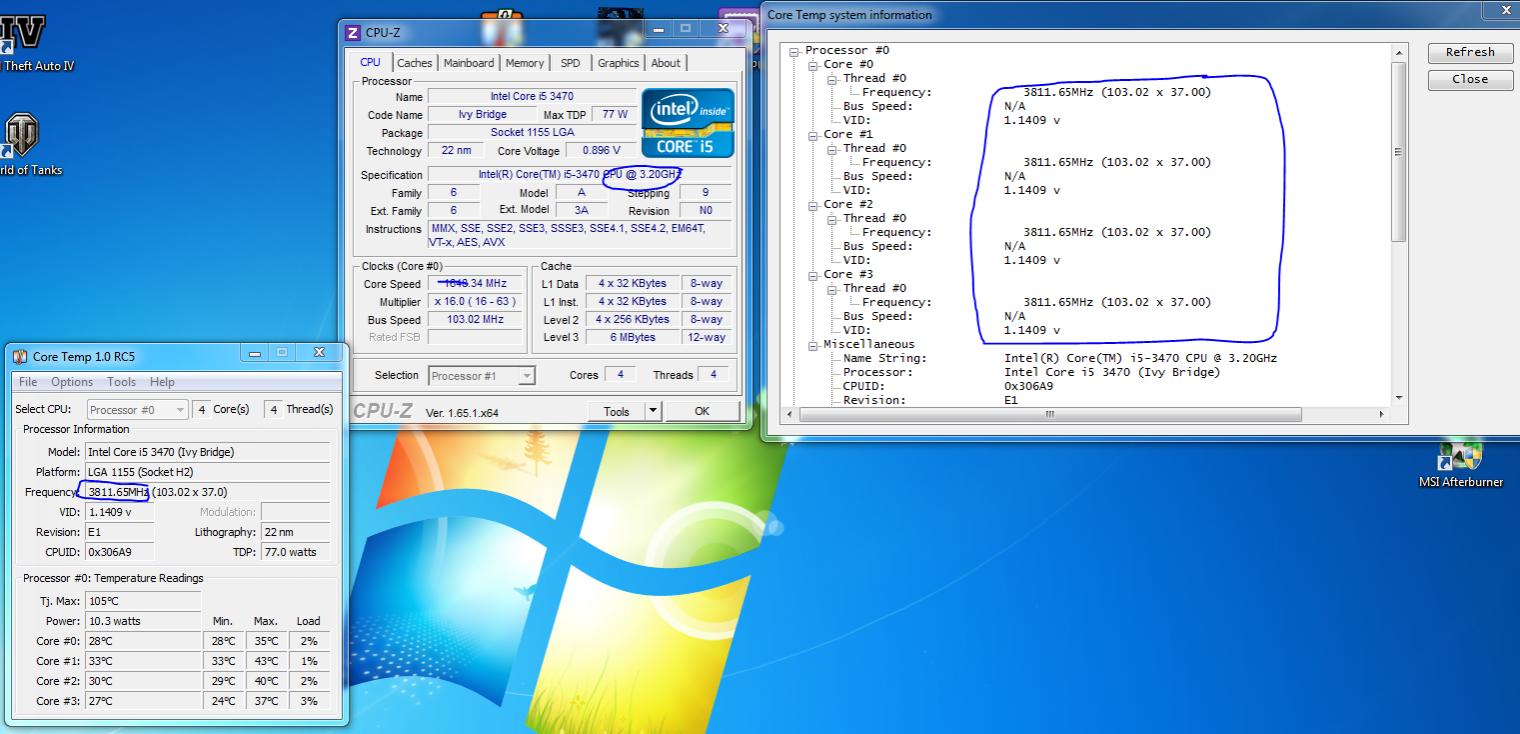This screenshot has width=1520, height=734.
Task: Open the Options menu in Core Temp
Action: click(72, 382)
